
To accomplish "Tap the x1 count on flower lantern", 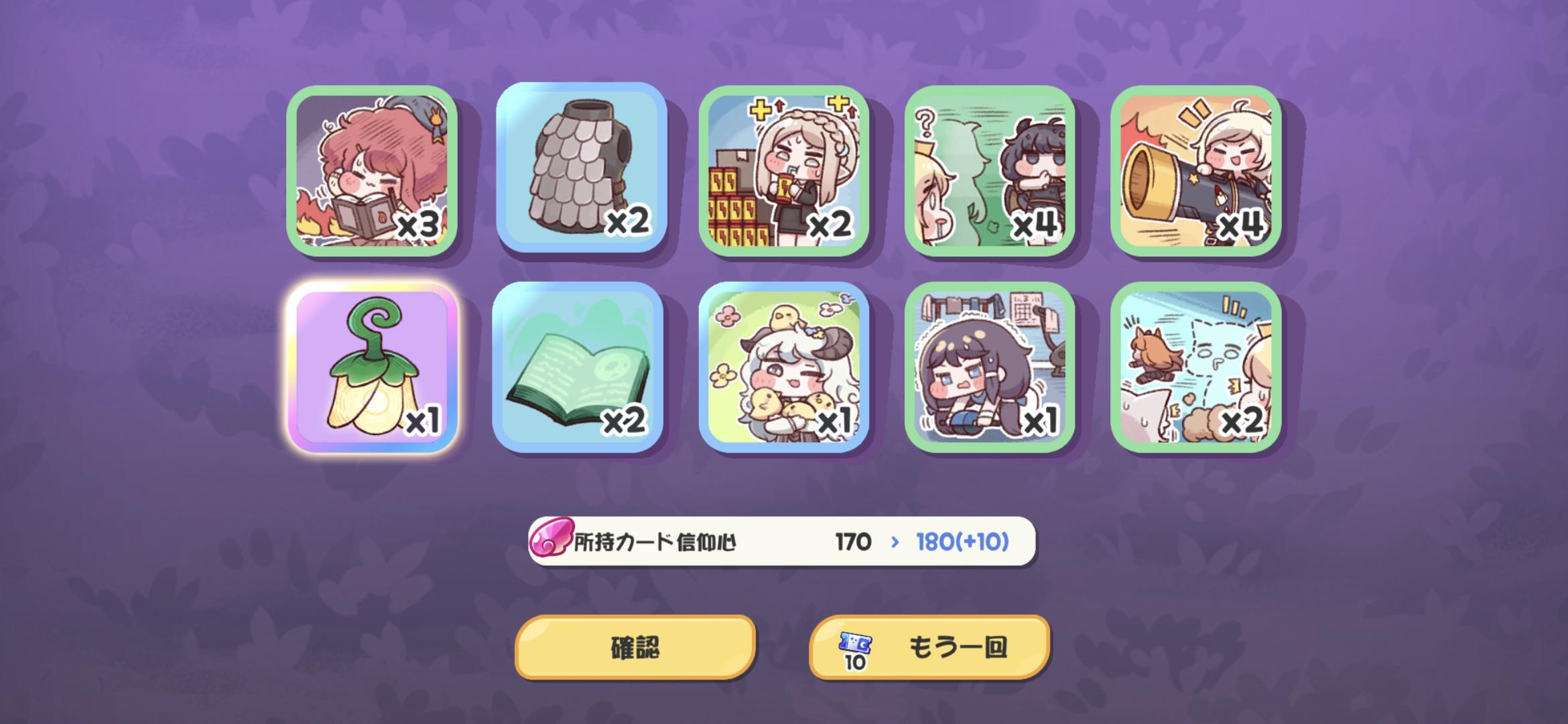I will tap(423, 422).
